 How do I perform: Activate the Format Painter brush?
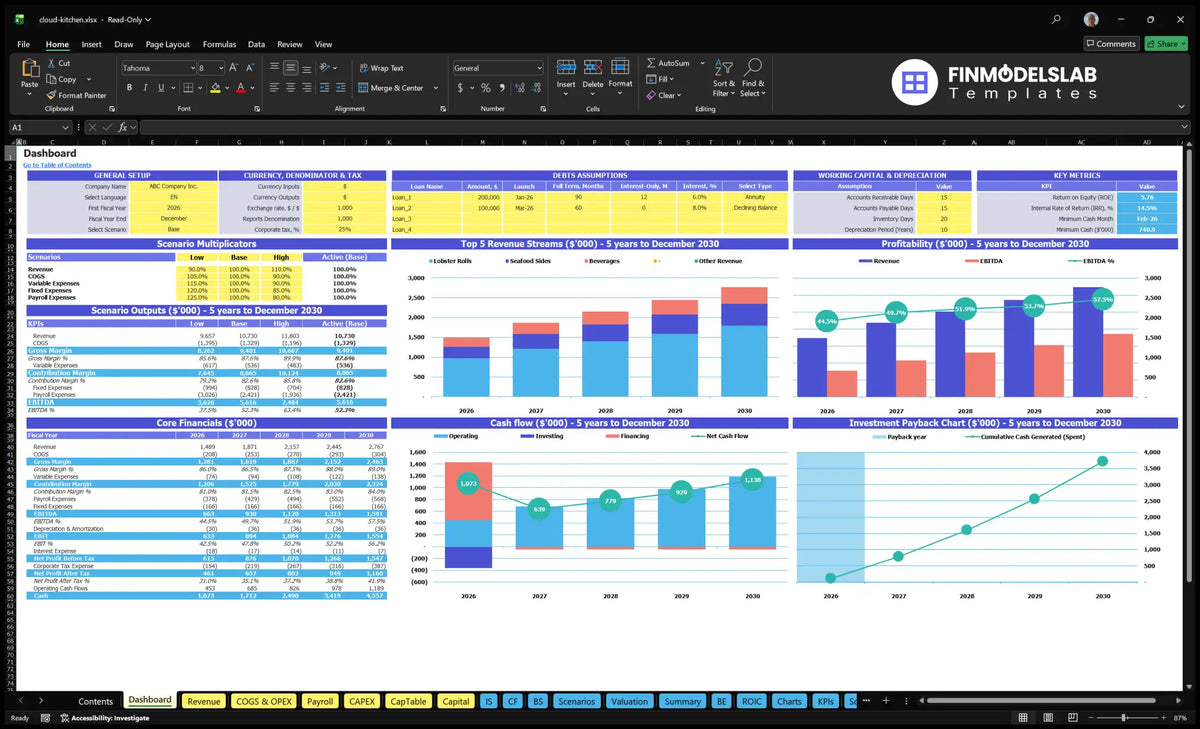click(x=76, y=95)
